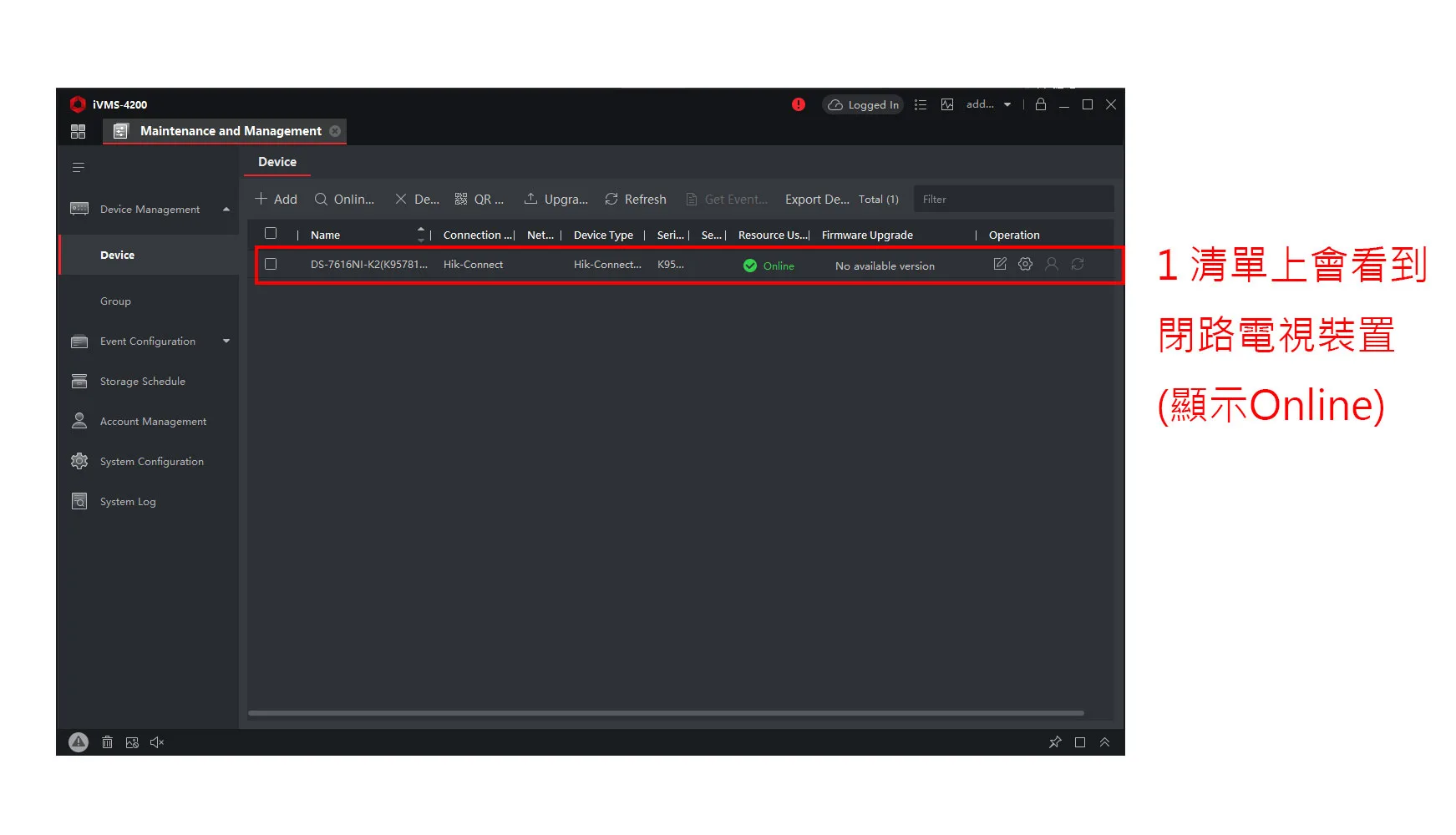The width and height of the screenshot is (1456, 835).
Task: Click the "No available version" cell
Action: tap(885, 266)
